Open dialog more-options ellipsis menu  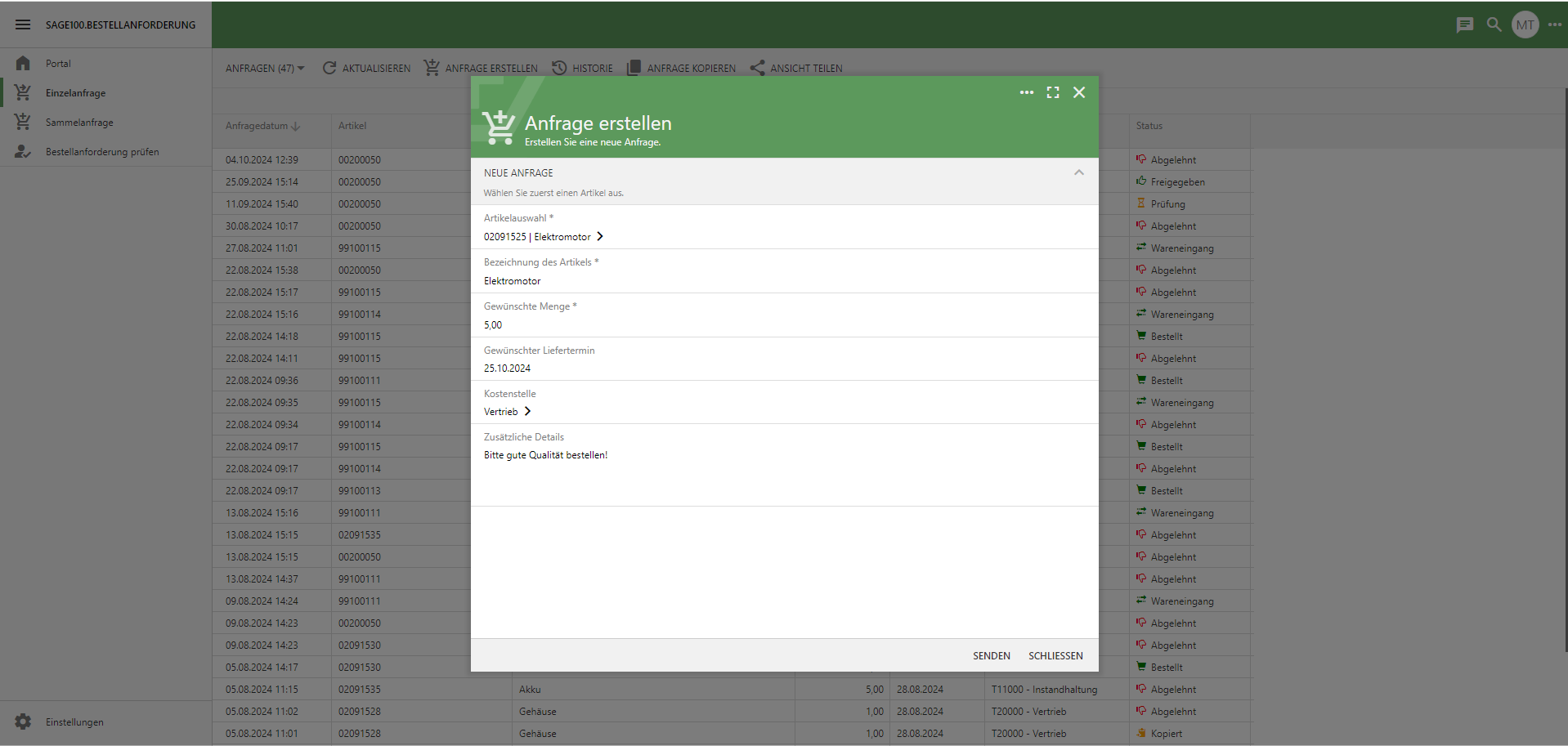point(1027,92)
